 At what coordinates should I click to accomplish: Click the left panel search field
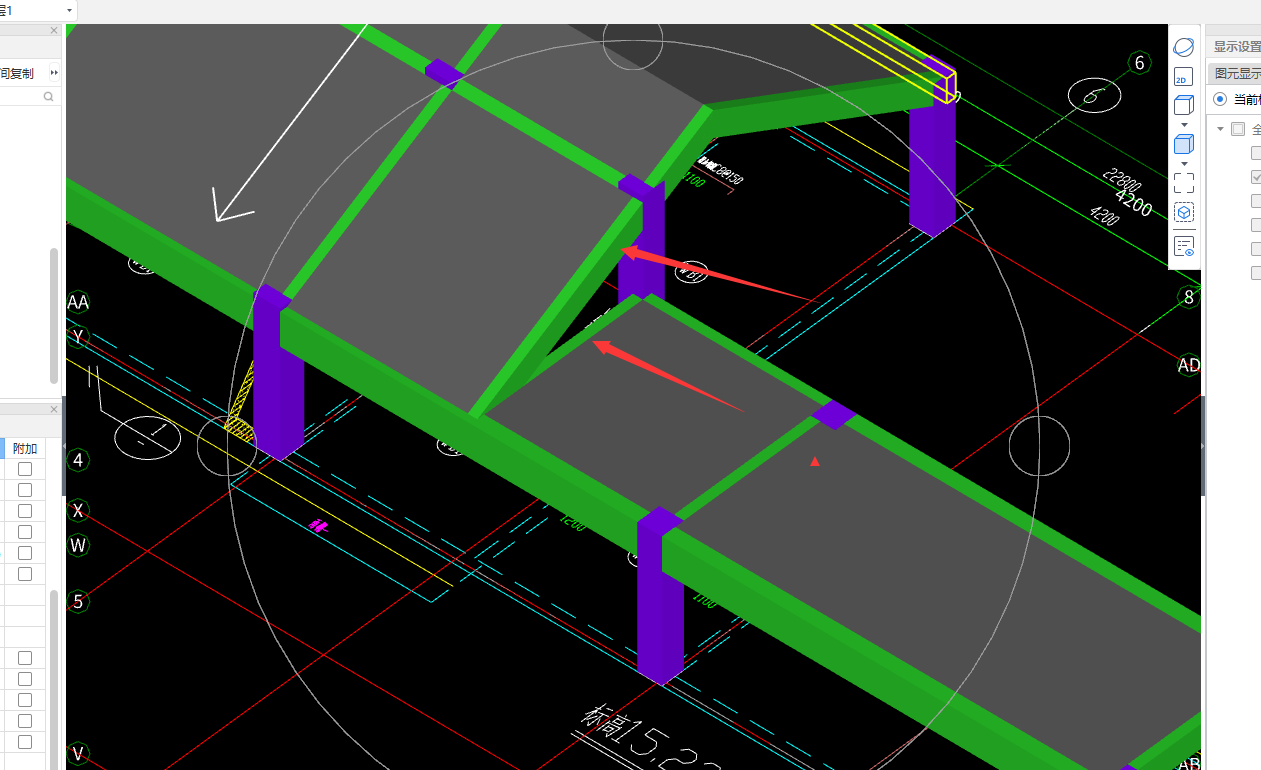28,97
